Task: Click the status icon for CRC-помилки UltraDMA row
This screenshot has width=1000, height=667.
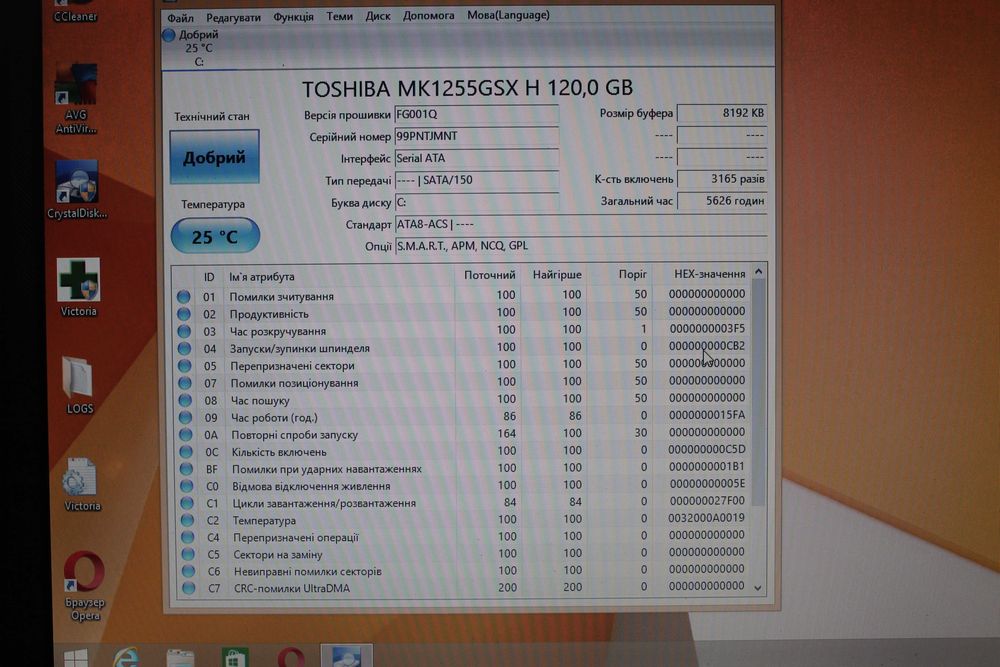Action: click(189, 589)
